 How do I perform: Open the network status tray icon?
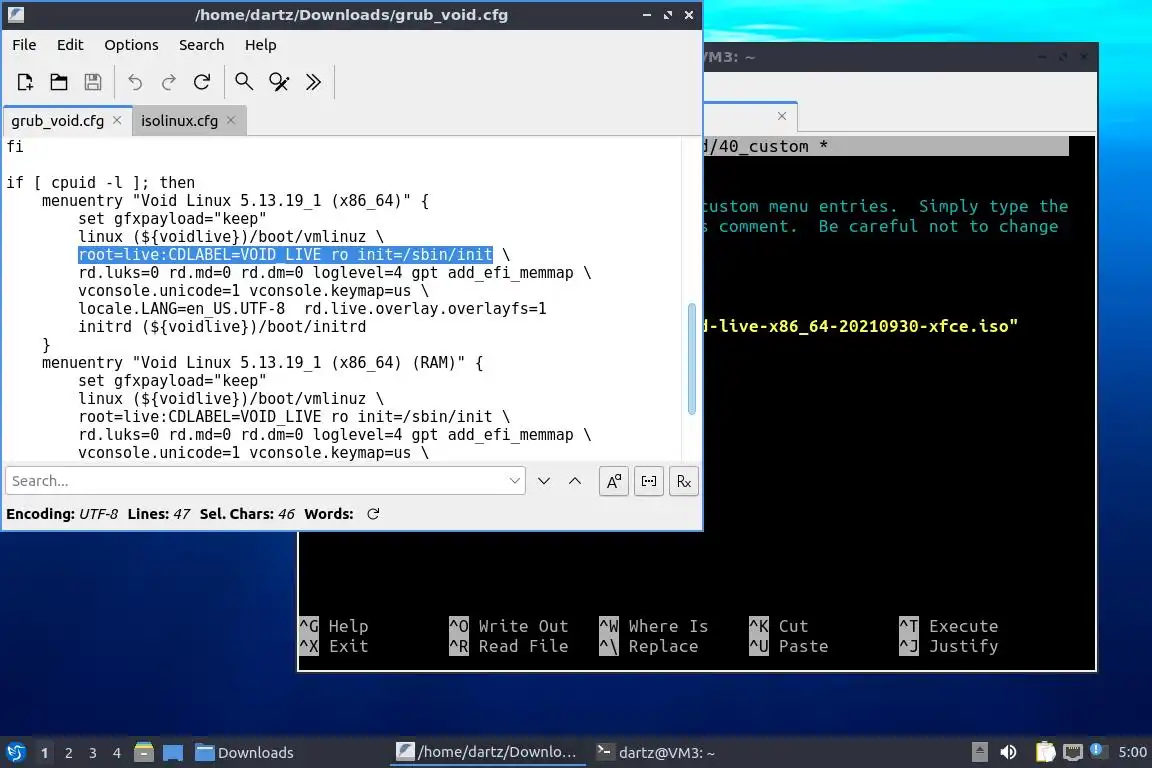[1073, 752]
